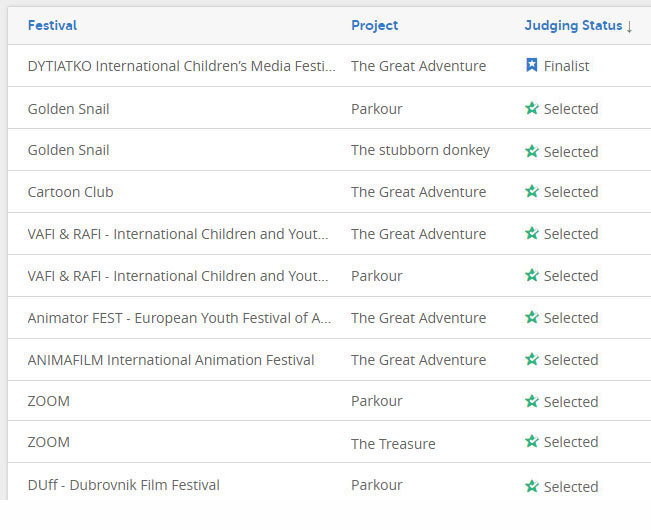Open the DUff - Dubrovnik Film Festival entry
The image size is (651, 530).
124,485
